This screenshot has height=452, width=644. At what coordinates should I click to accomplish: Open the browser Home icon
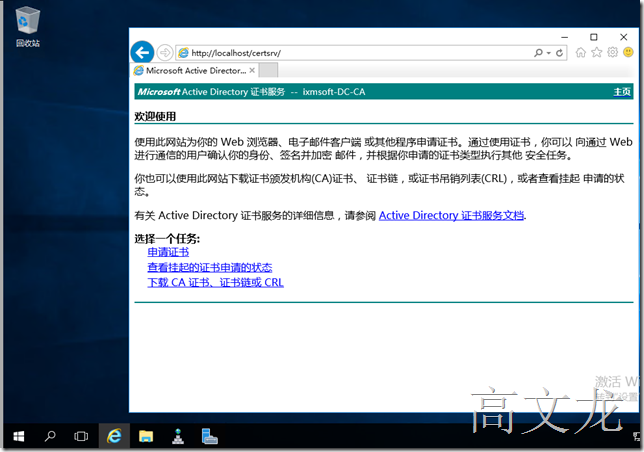point(581,52)
